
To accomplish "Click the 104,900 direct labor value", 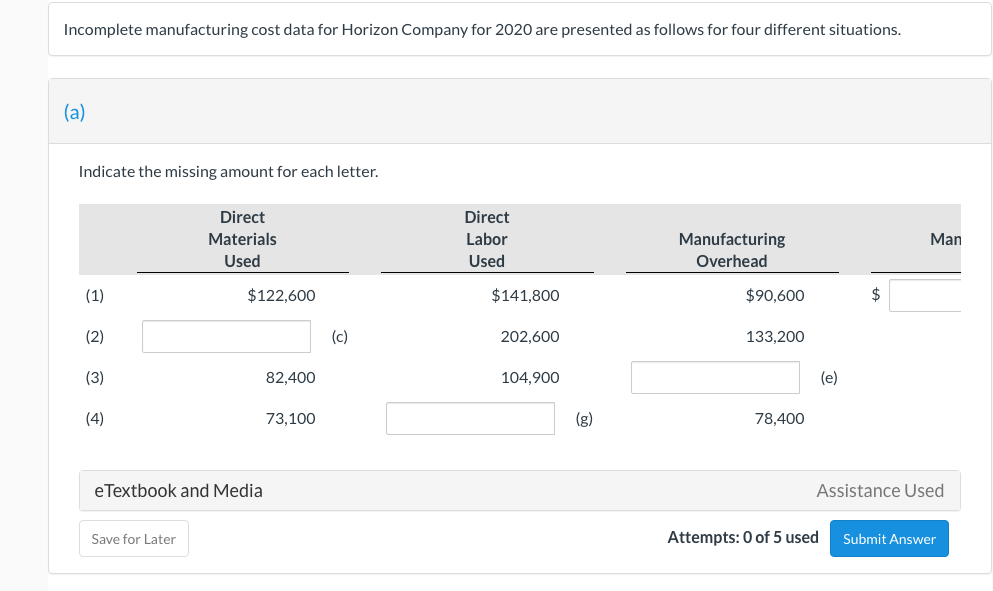I will tap(530, 378).
